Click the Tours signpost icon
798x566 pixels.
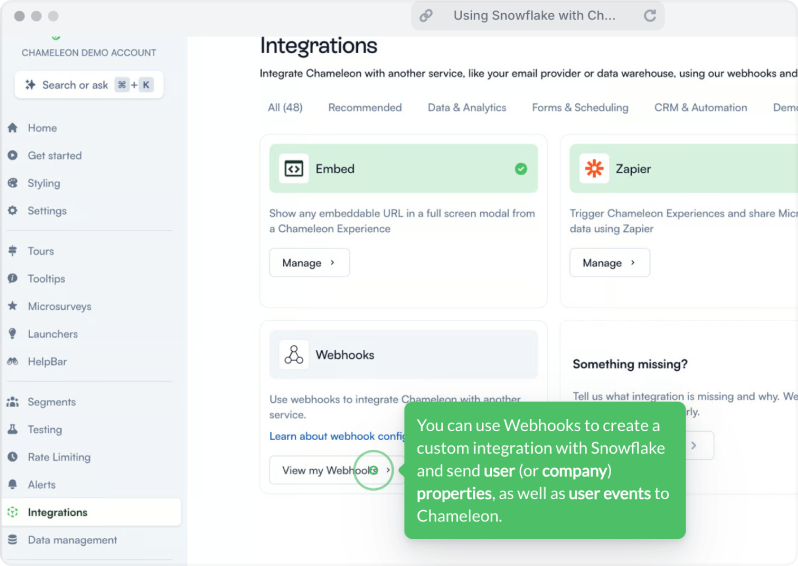click(x=13, y=250)
